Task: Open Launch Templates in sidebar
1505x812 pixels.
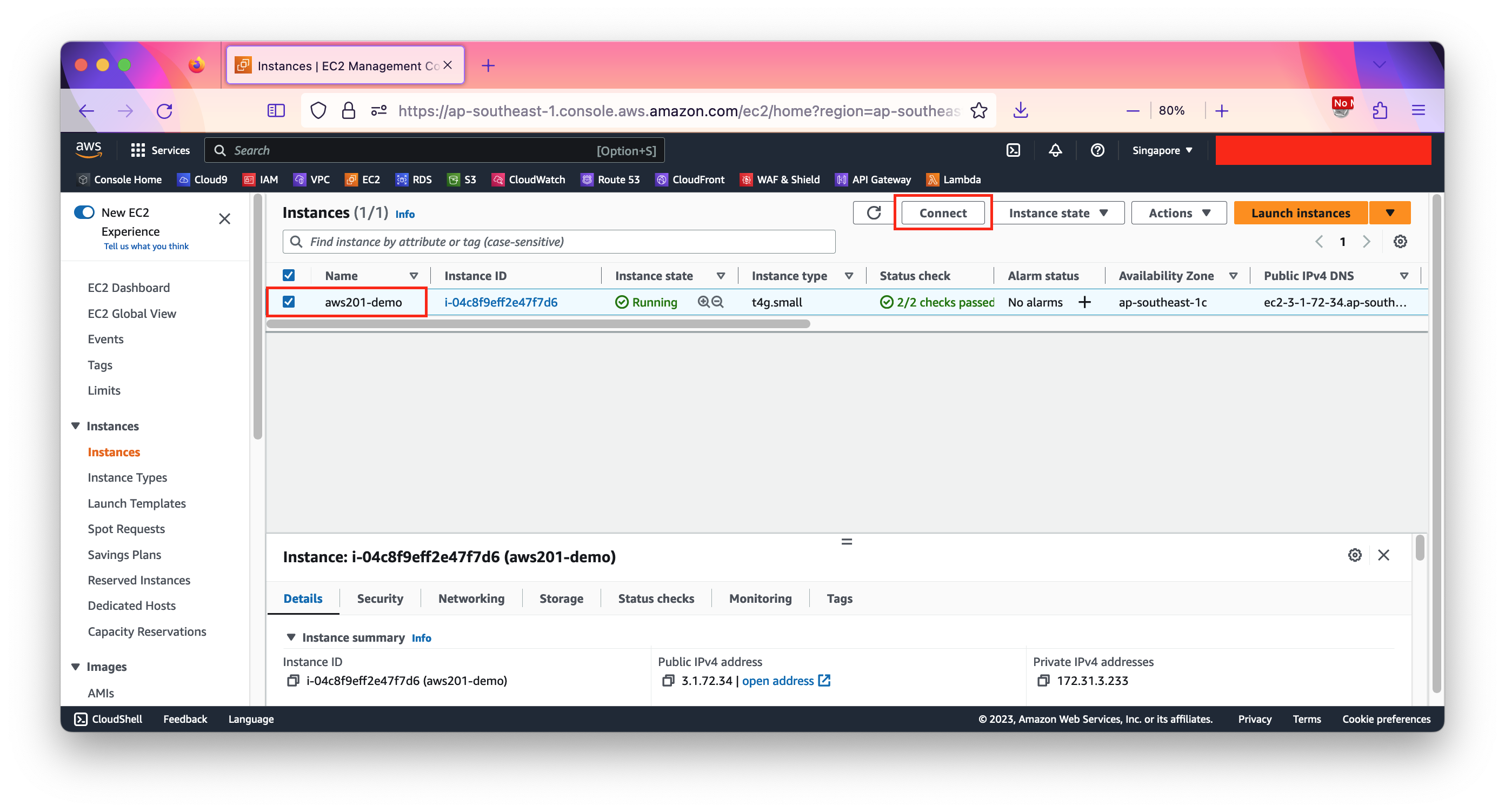Action: [x=137, y=503]
